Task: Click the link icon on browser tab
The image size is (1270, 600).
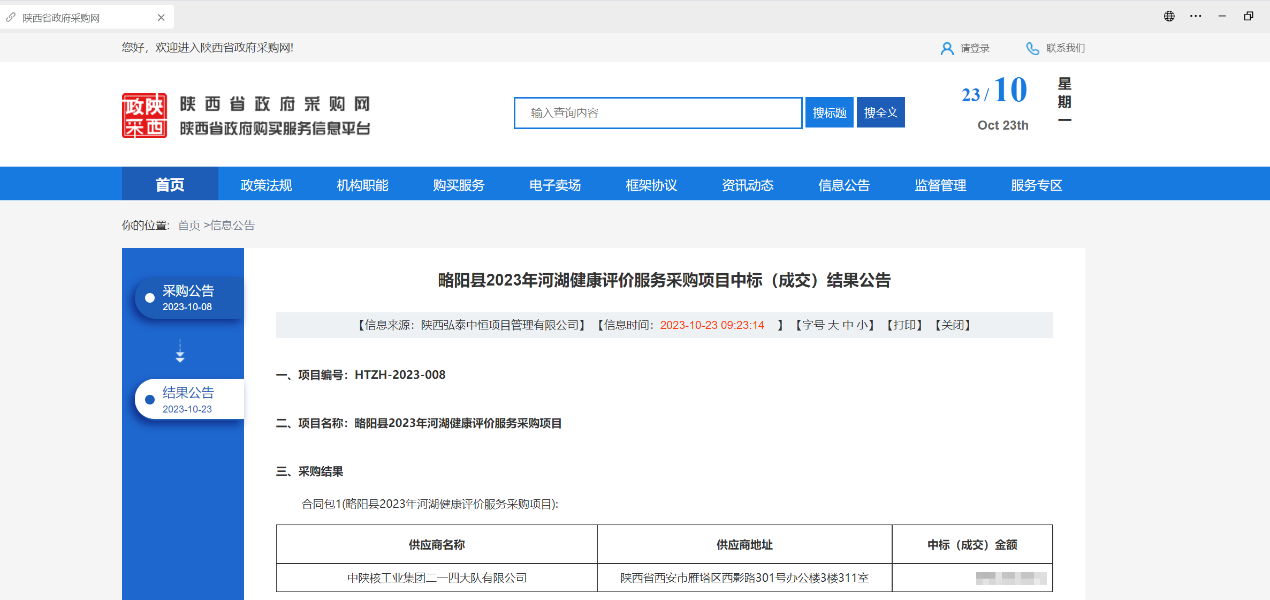Action: tap(11, 18)
